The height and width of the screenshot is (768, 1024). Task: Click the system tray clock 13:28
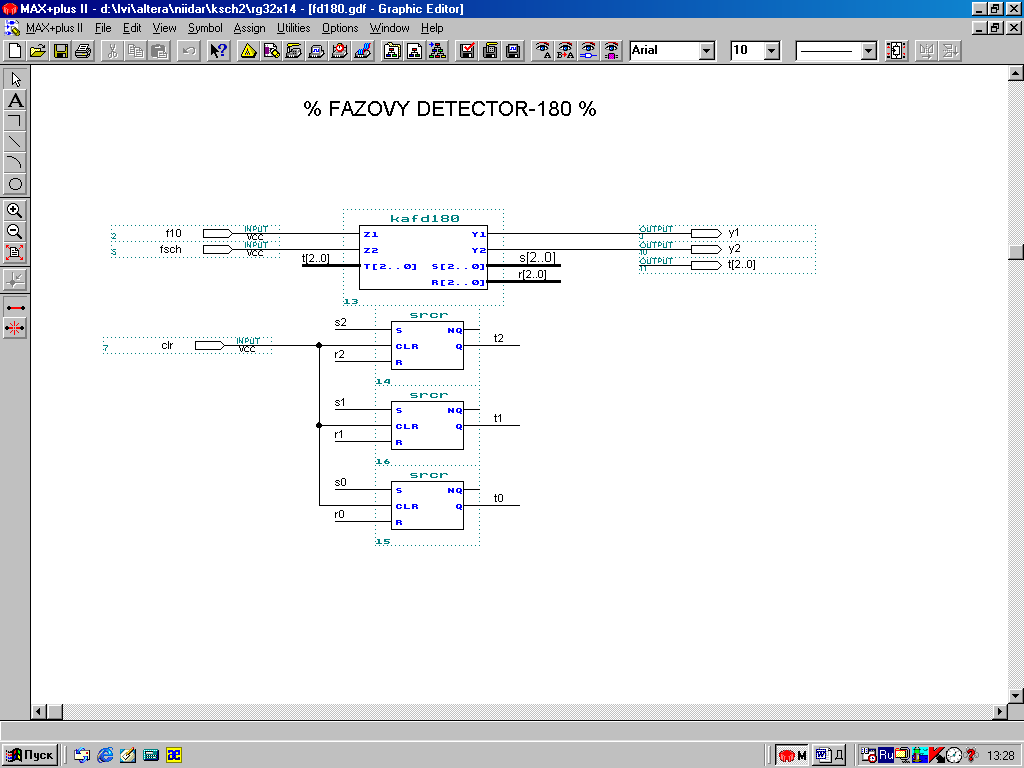1000,756
